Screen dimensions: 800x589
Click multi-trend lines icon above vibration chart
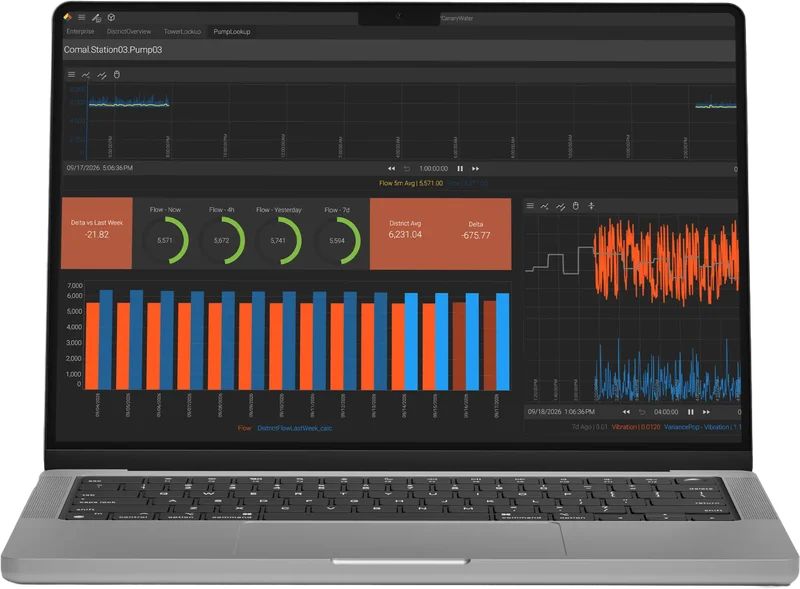point(560,206)
